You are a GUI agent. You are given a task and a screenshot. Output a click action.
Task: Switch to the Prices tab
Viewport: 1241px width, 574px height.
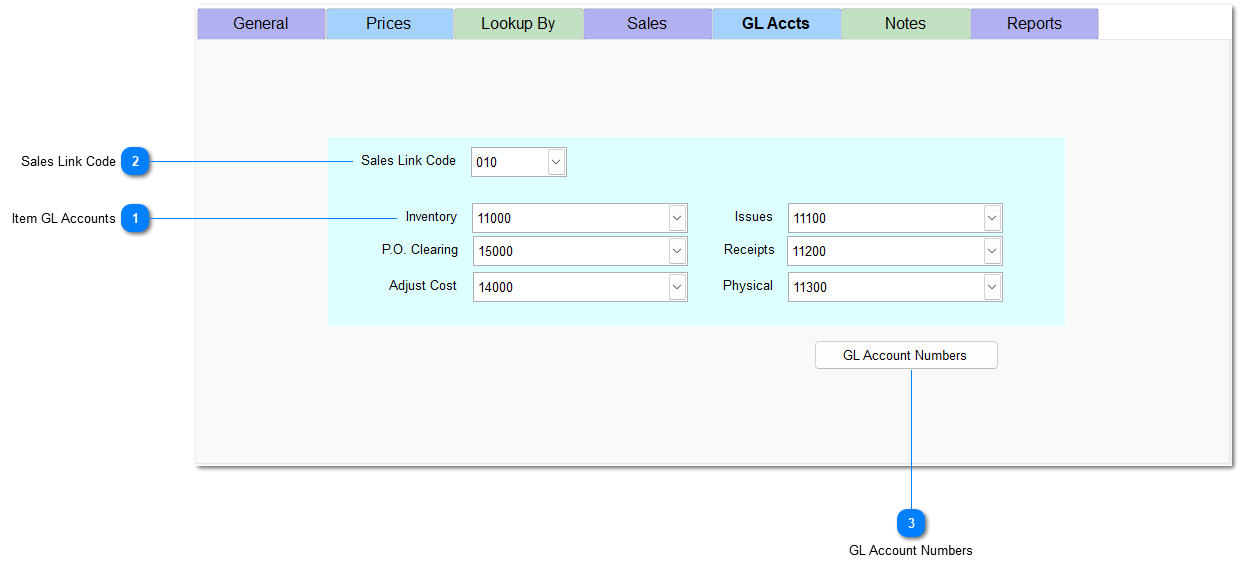coord(389,24)
